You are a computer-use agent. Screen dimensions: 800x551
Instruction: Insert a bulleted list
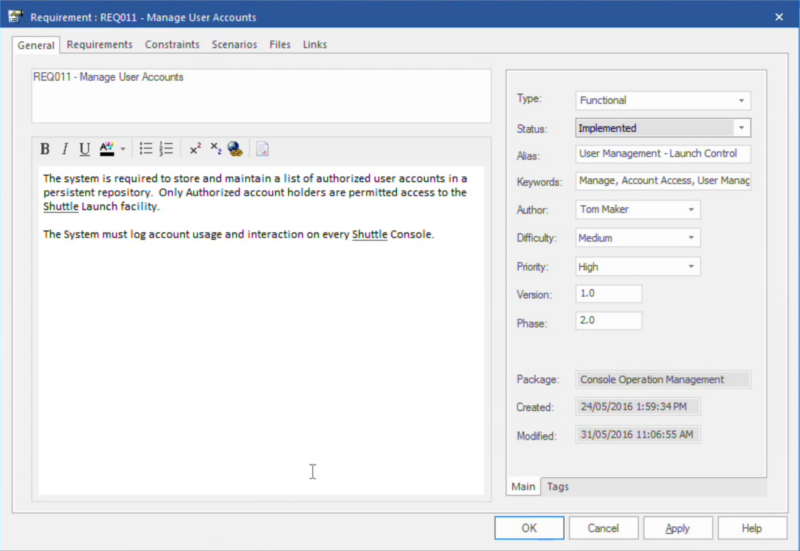(146, 149)
